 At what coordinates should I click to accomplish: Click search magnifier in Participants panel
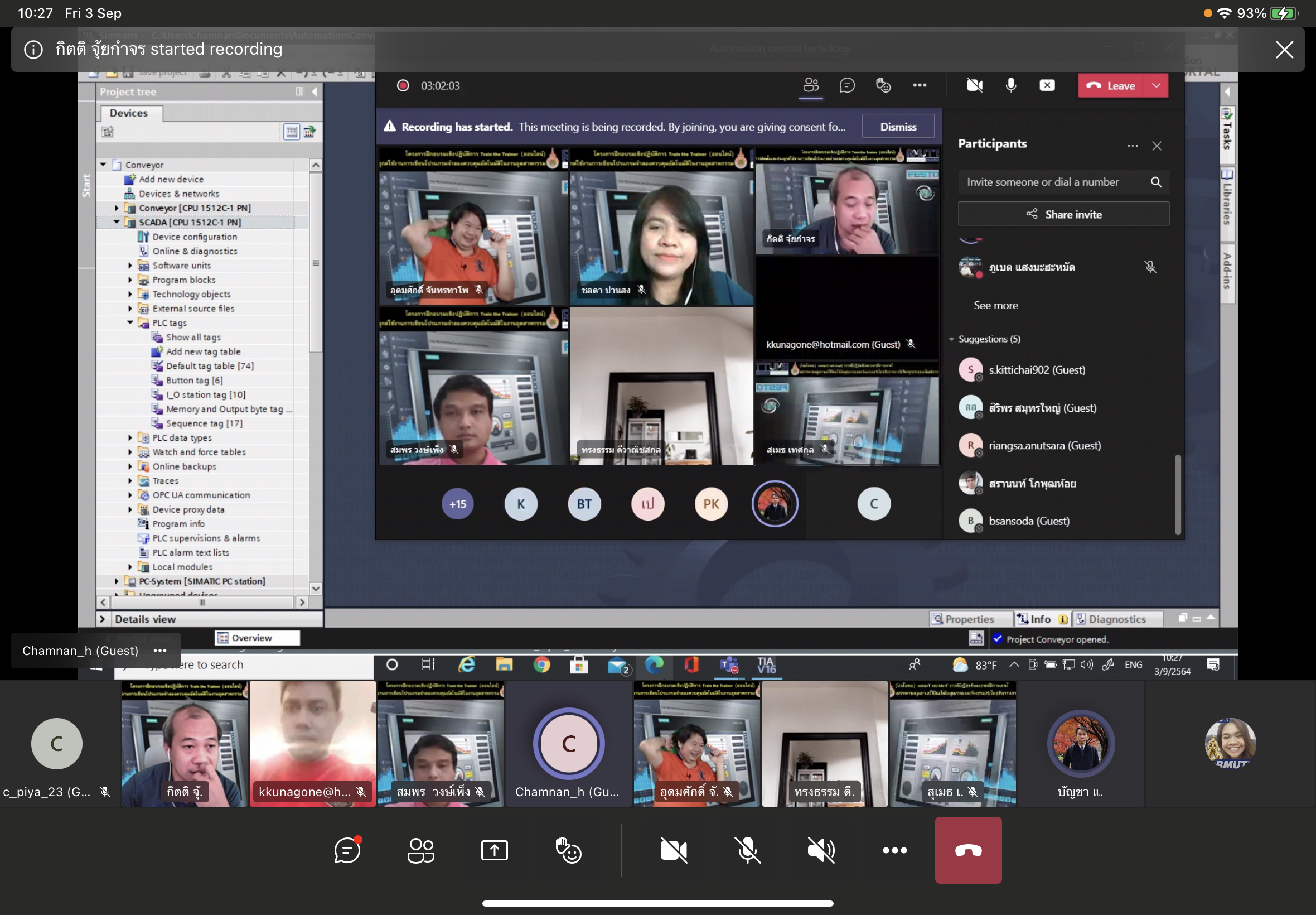(x=1156, y=182)
